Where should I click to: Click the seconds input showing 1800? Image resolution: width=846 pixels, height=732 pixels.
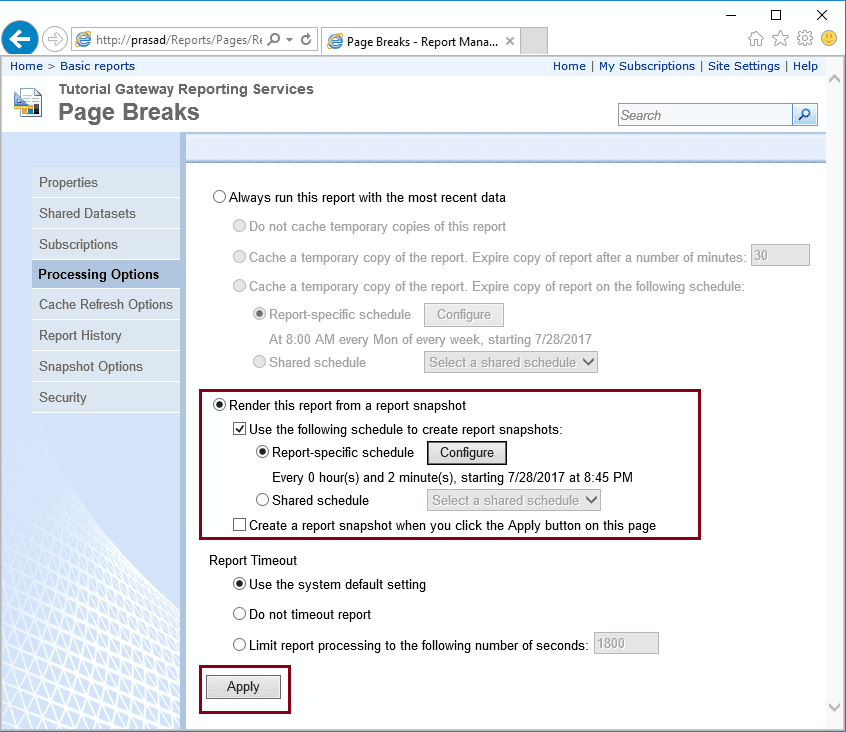click(626, 643)
